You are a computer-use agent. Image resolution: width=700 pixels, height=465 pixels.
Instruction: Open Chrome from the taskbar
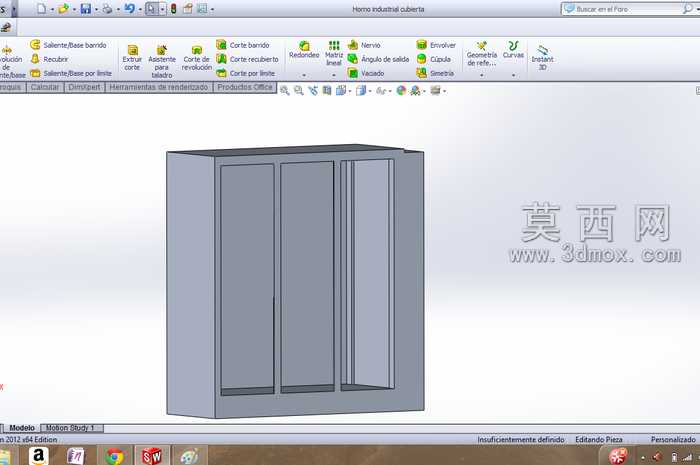coord(115,456)
